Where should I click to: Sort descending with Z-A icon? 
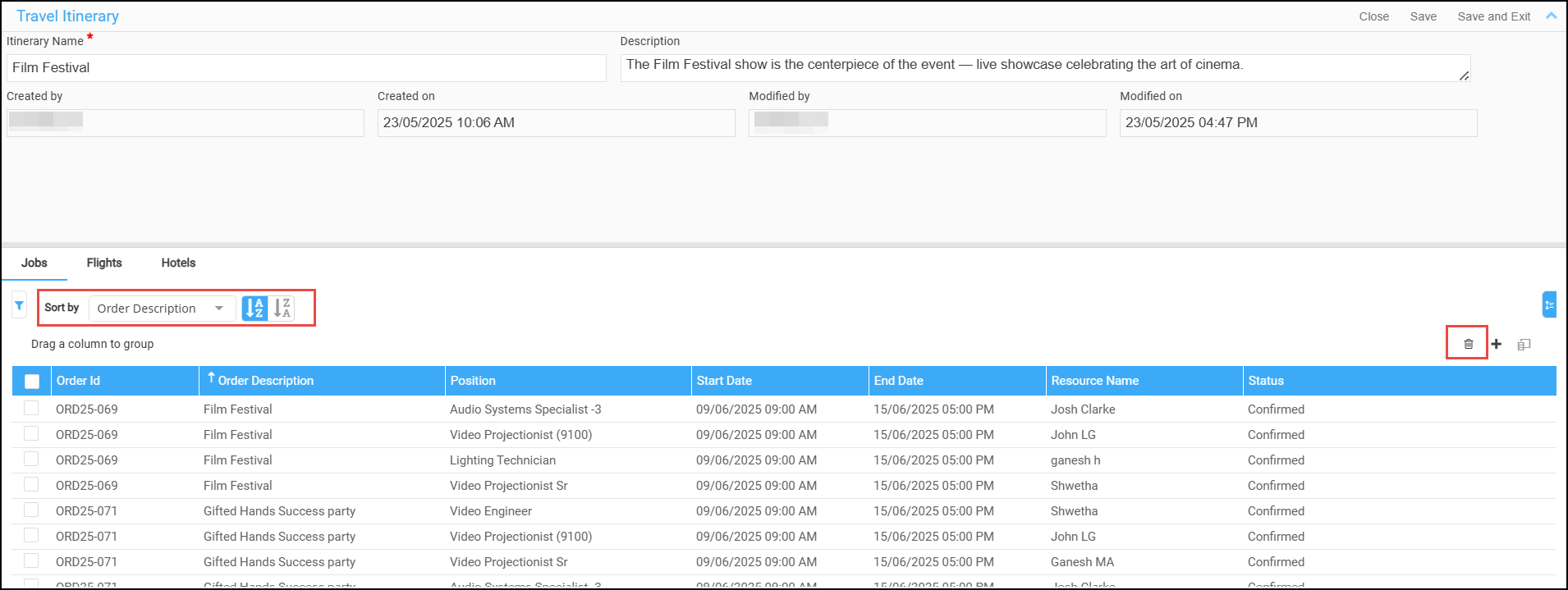(282, 308)
